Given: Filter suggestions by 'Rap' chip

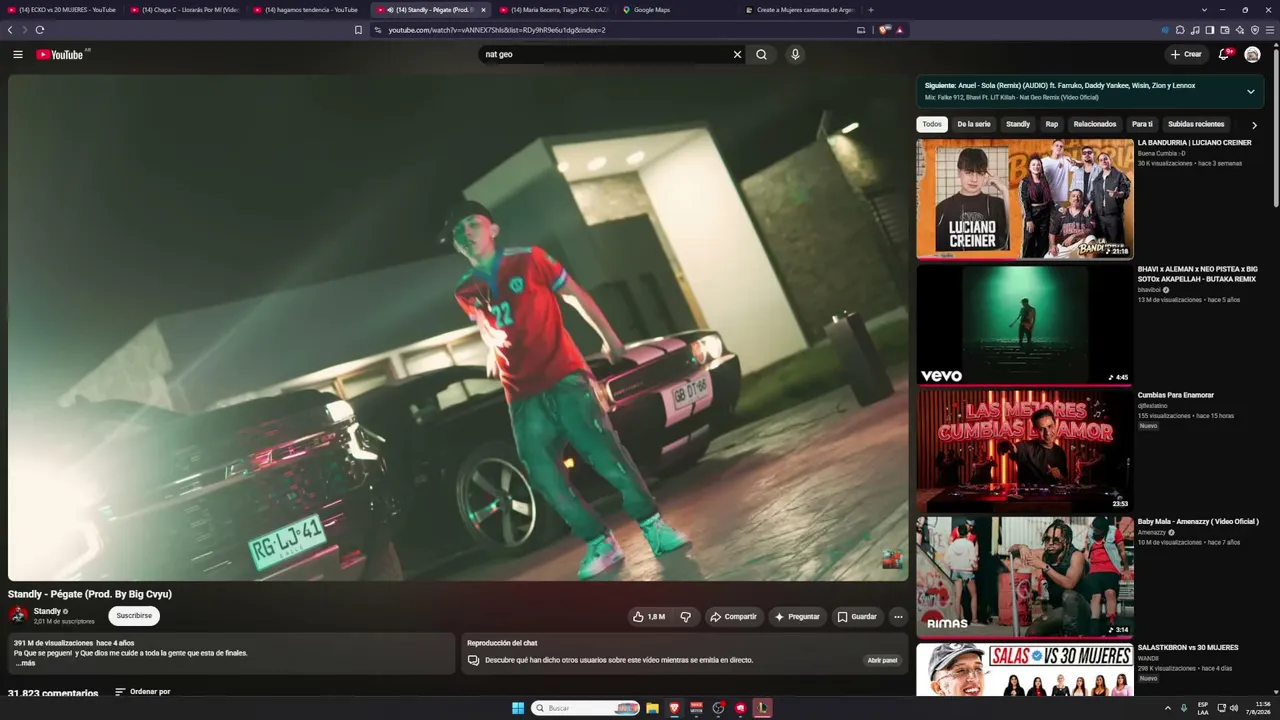Looking at the screenshot, I should pos(1052,125).
